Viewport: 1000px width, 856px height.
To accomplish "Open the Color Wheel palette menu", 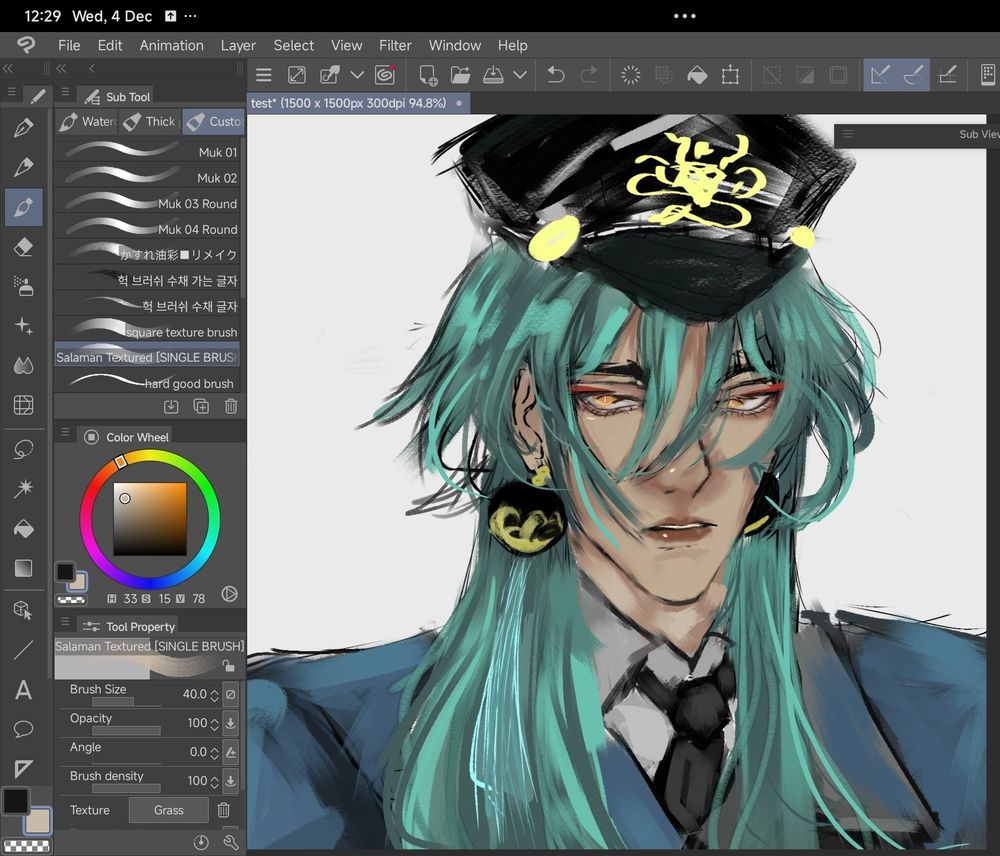I will (65, 432).
